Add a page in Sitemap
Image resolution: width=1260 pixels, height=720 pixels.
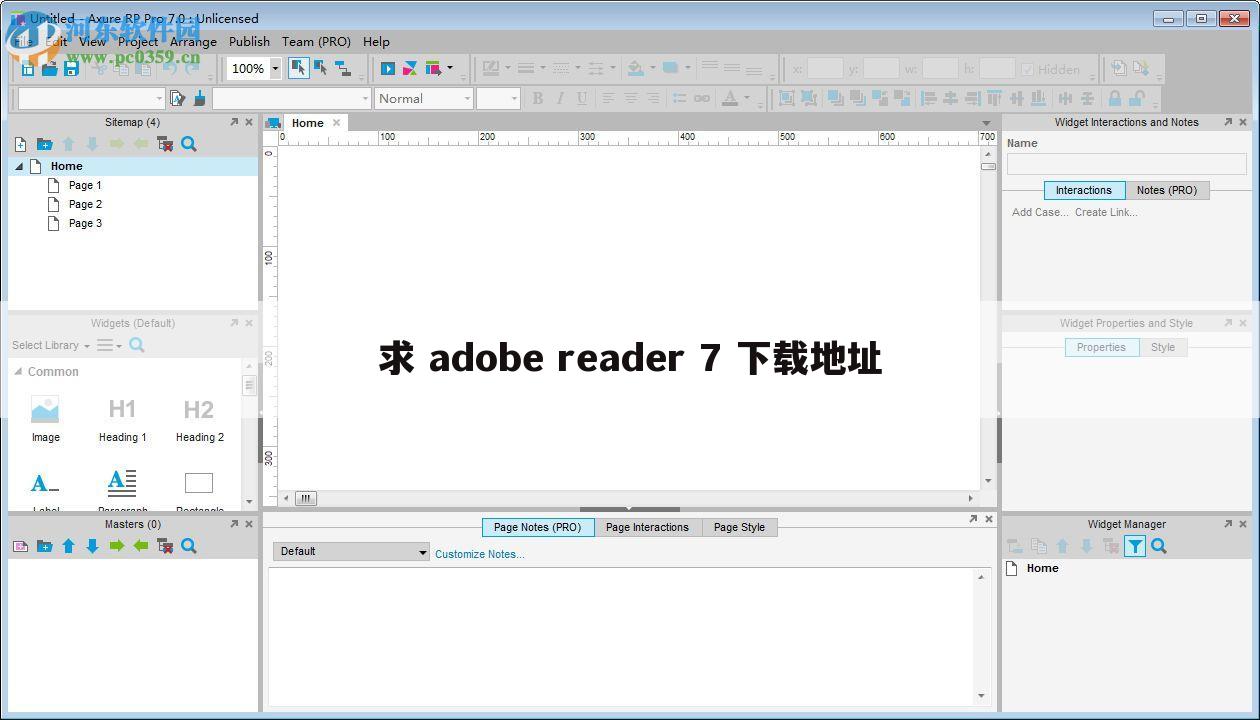pyautogui.click(x=20, y=144)
